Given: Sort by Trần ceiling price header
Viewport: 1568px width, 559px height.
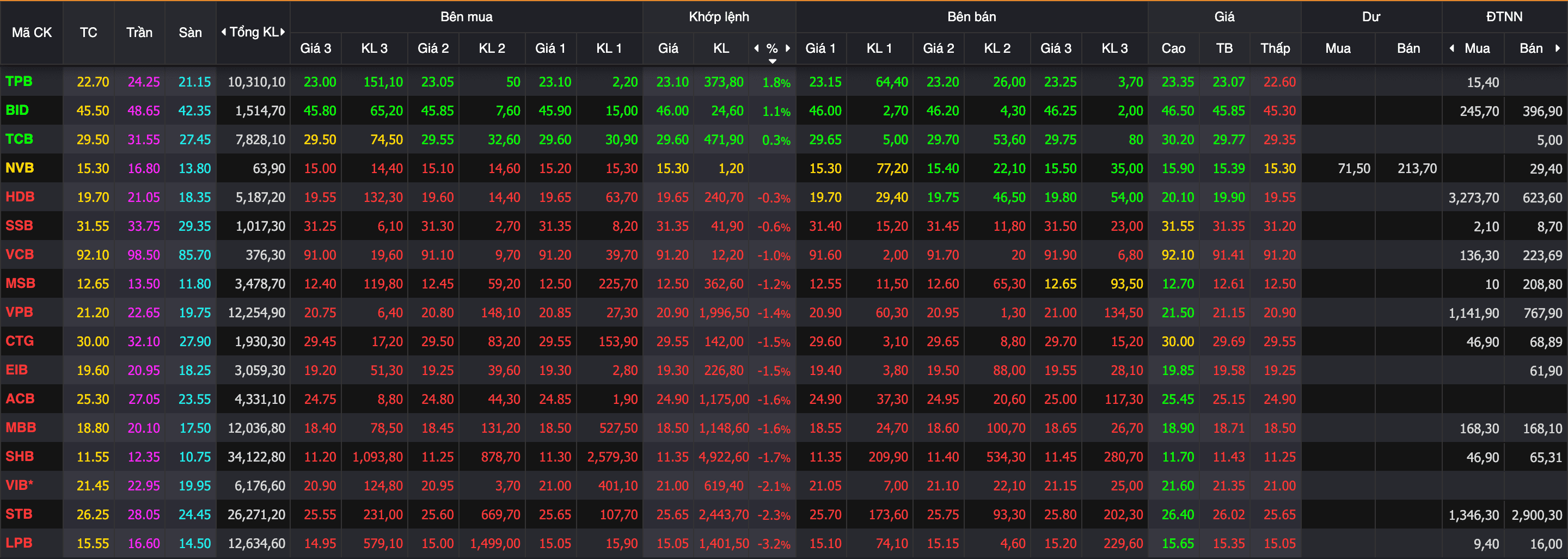Looking at the screenshot, I should [139, 32].
